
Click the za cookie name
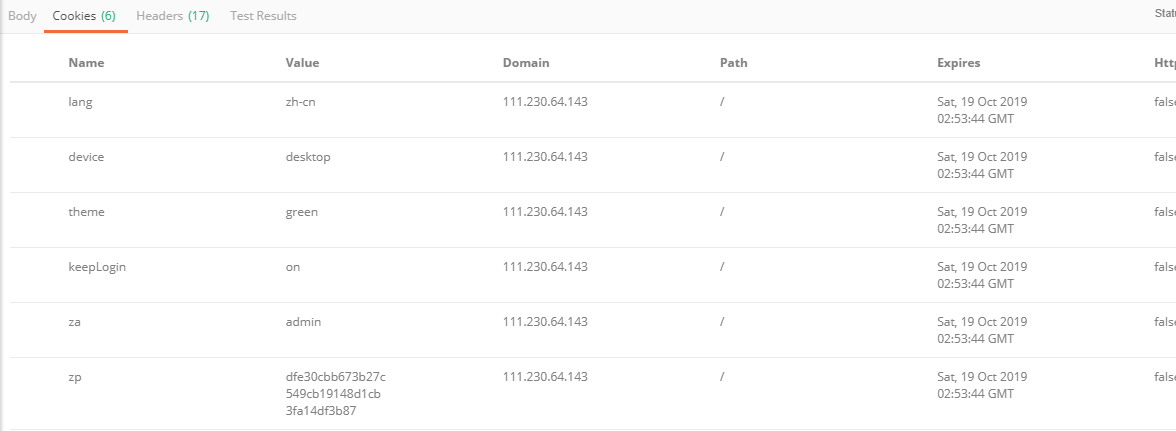click(x=75, y=322)
